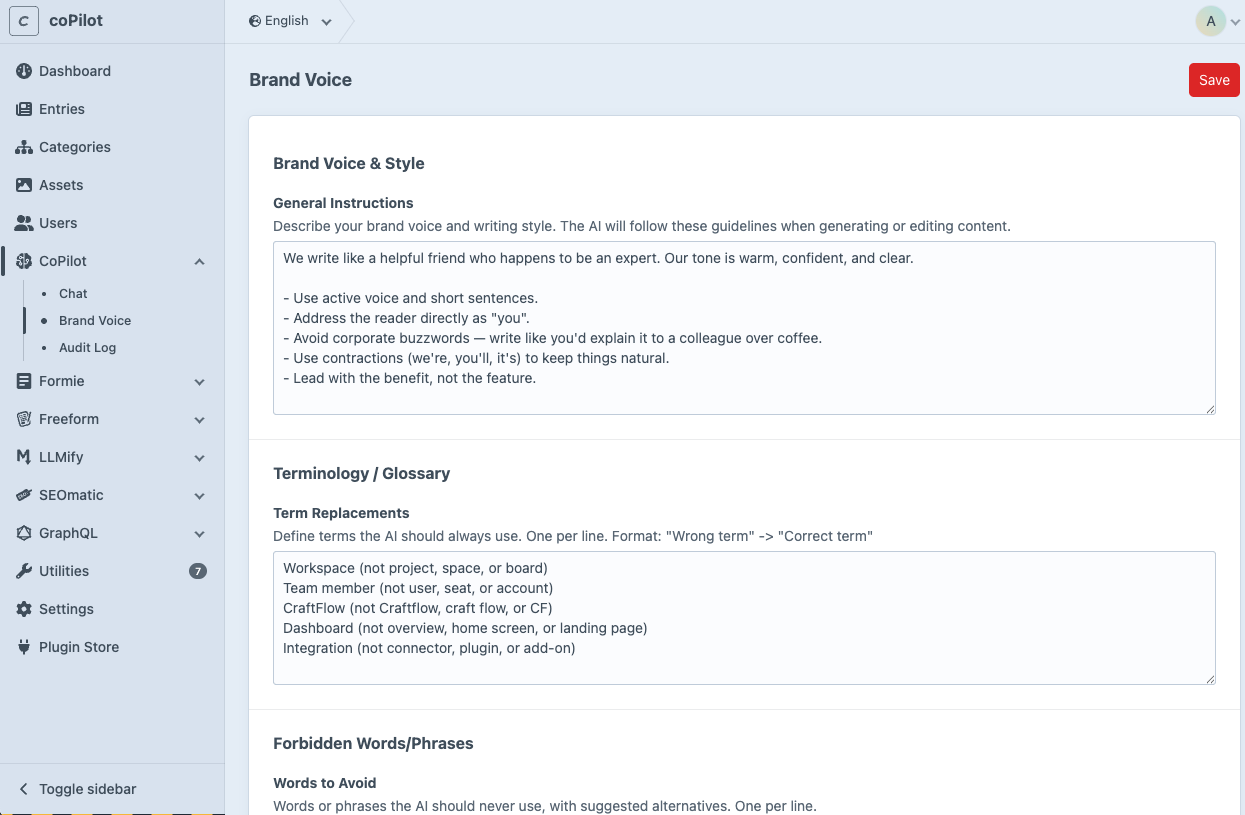The width and height of the screenshot is (1245, 815).
Task: Open the Audit Log page
Action: [x=87, y=347]
